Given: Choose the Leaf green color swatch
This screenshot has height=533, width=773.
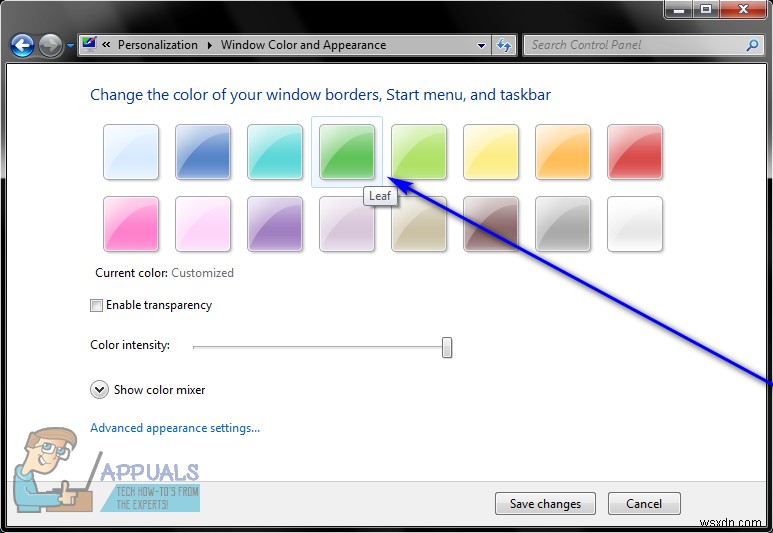Looking at the screenshot, I should click(347, 152).
